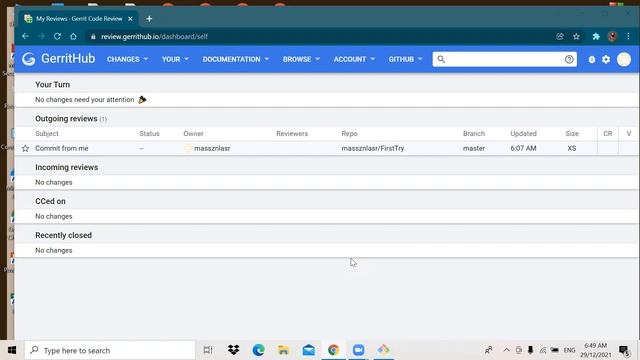Click the Subject column header
Viewport: 640px width, 360px height.
pos(47,134)
